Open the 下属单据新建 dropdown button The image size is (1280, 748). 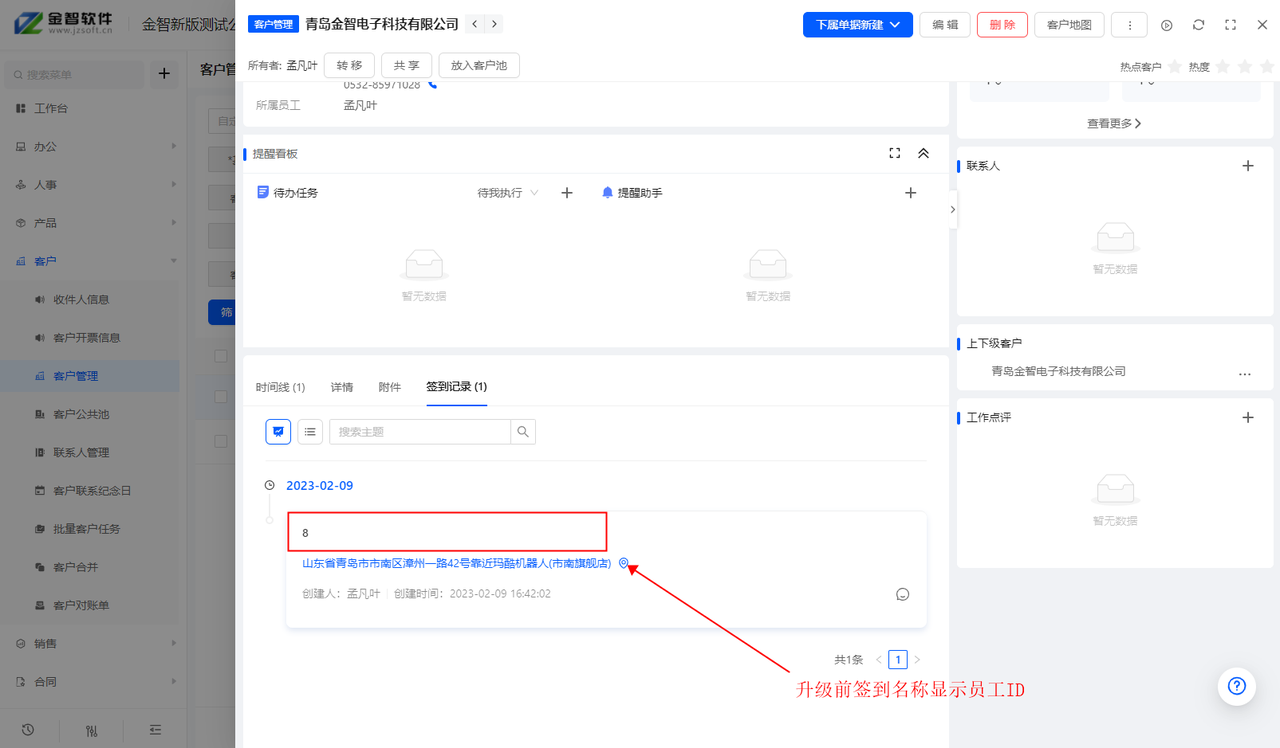[x=858, y=25]
